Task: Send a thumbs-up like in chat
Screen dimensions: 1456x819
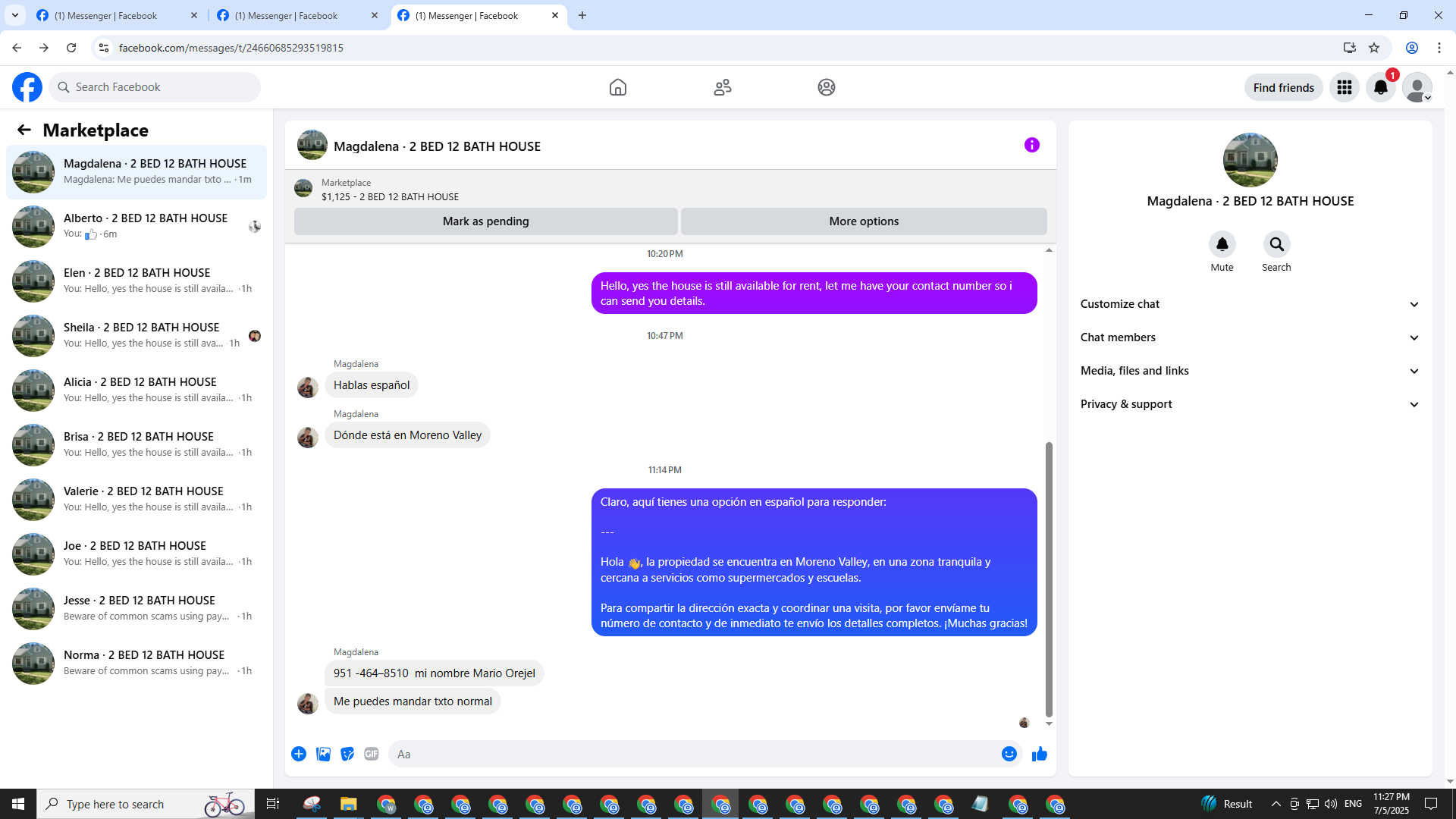Action: 1039,754
